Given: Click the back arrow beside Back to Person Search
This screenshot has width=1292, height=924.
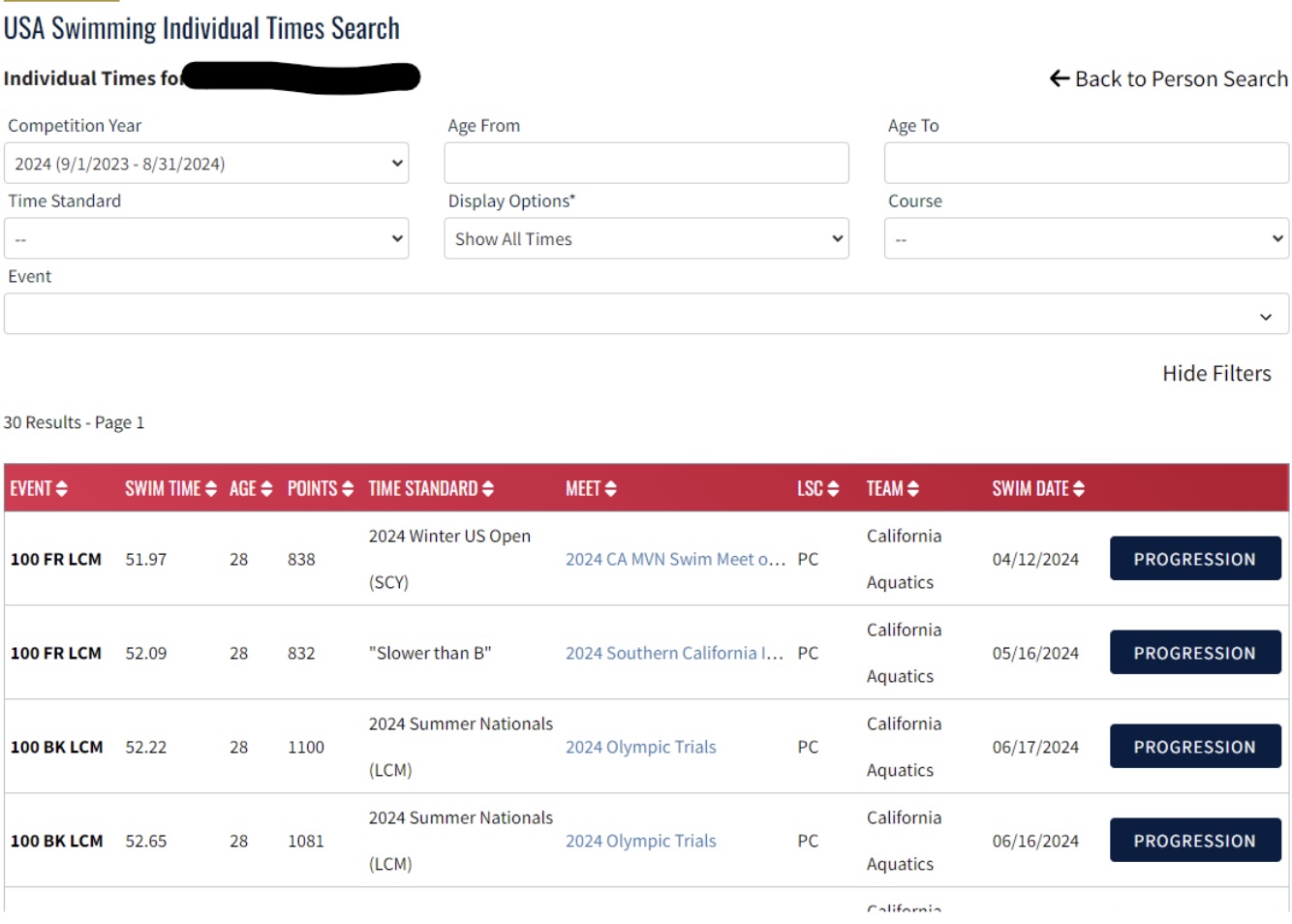Looking at the screenshot, I should (1061, 79).
